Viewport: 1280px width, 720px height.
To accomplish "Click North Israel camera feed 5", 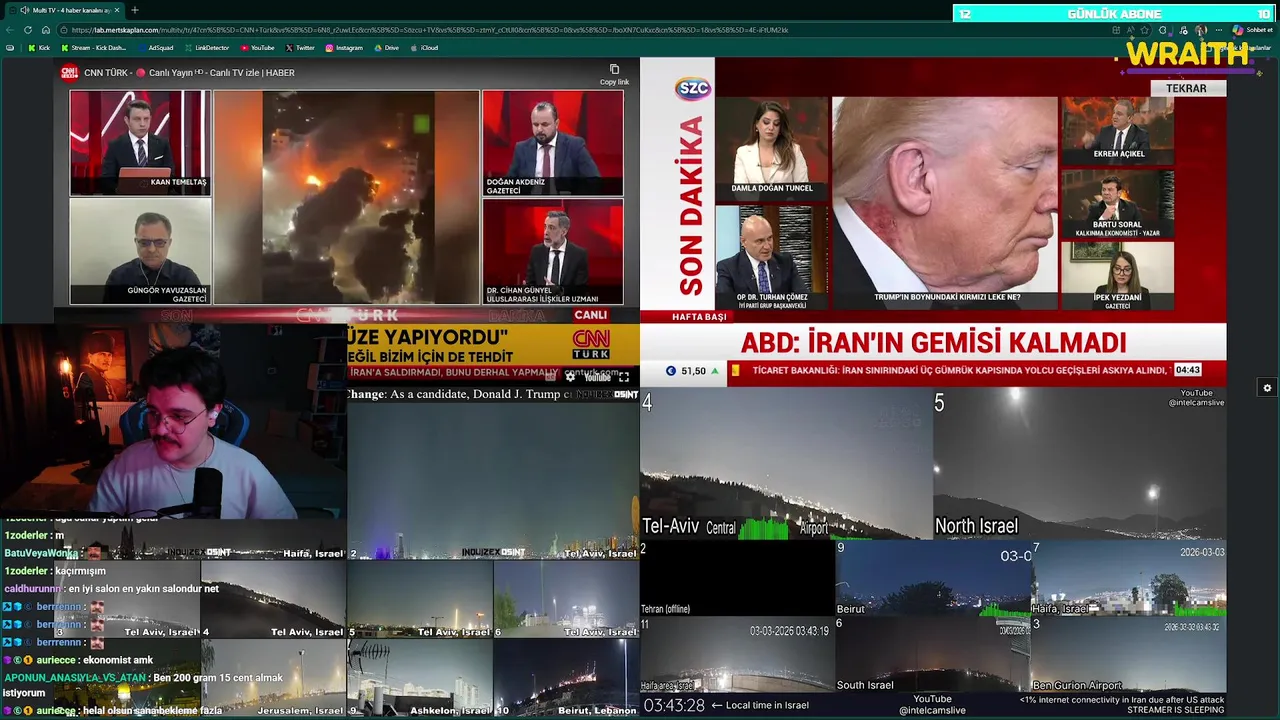I will coord(1080,464).
